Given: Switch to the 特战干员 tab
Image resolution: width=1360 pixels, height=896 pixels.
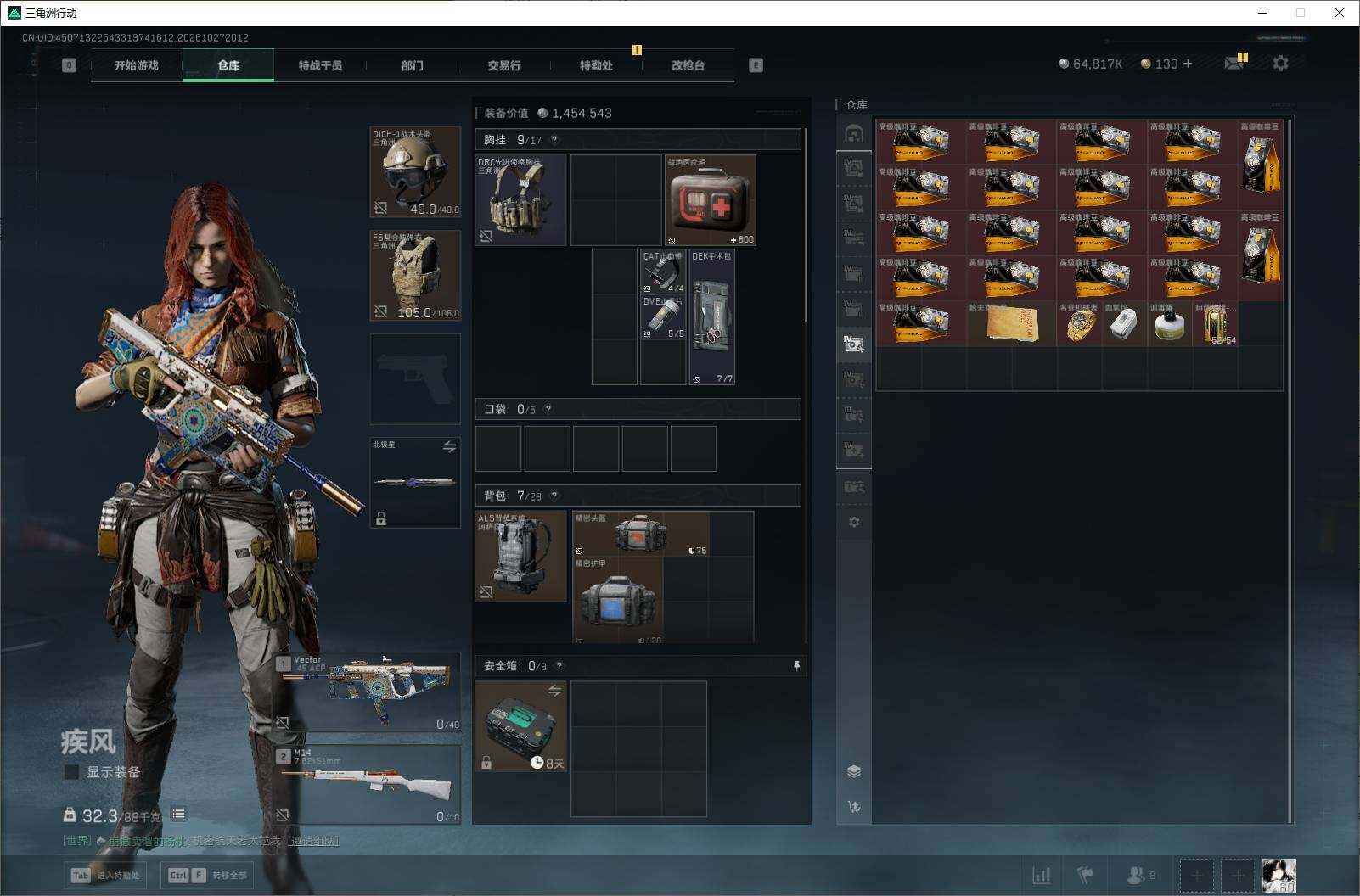Looking at the screenshot, I should click(x=320, y=65).
